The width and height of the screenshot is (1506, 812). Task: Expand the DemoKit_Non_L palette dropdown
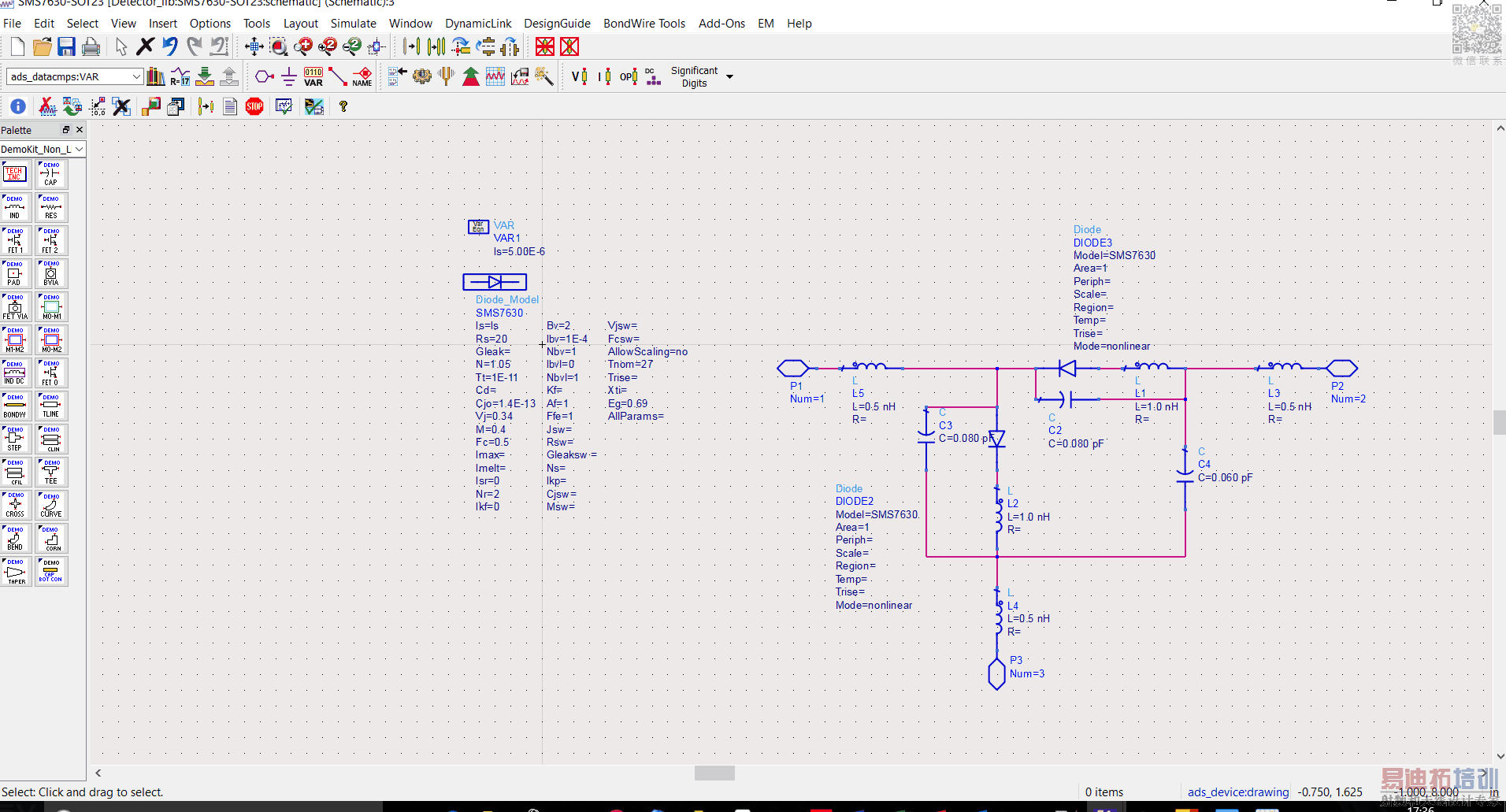(x=79, y=149)
